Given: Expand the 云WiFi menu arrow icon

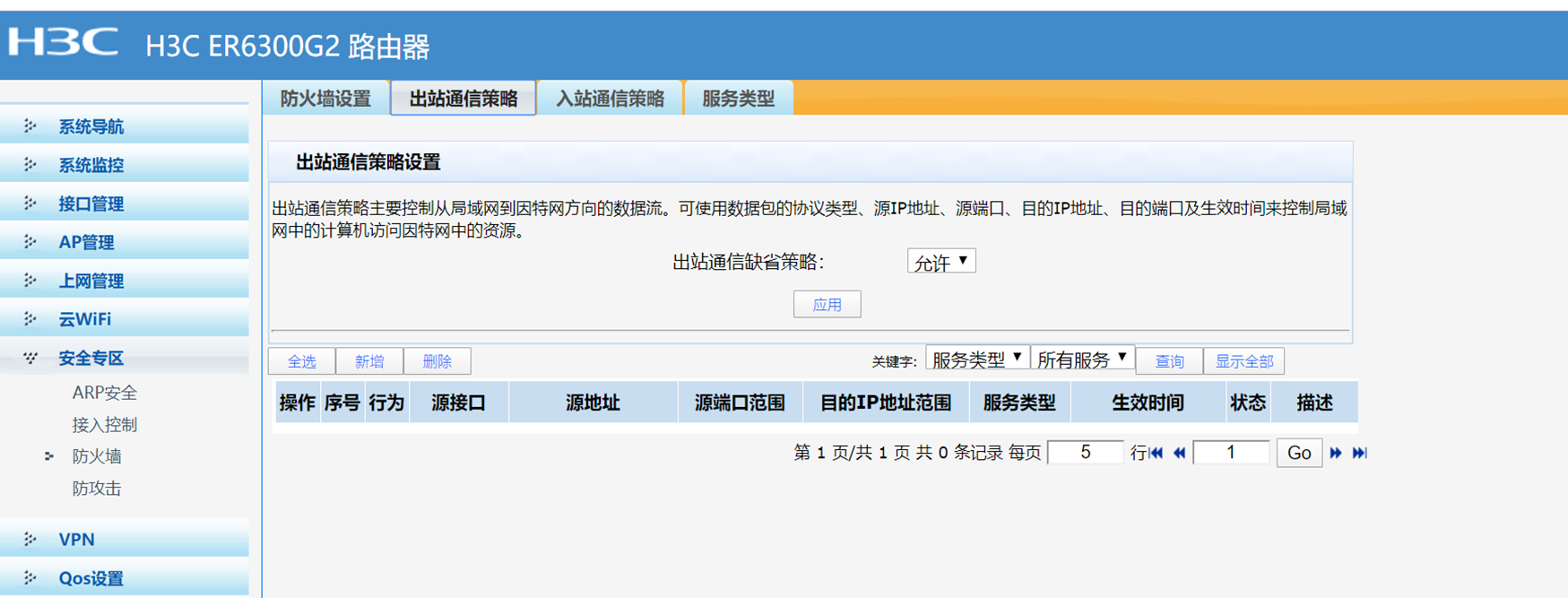Looking at the screenshot, I should point(30,318).
